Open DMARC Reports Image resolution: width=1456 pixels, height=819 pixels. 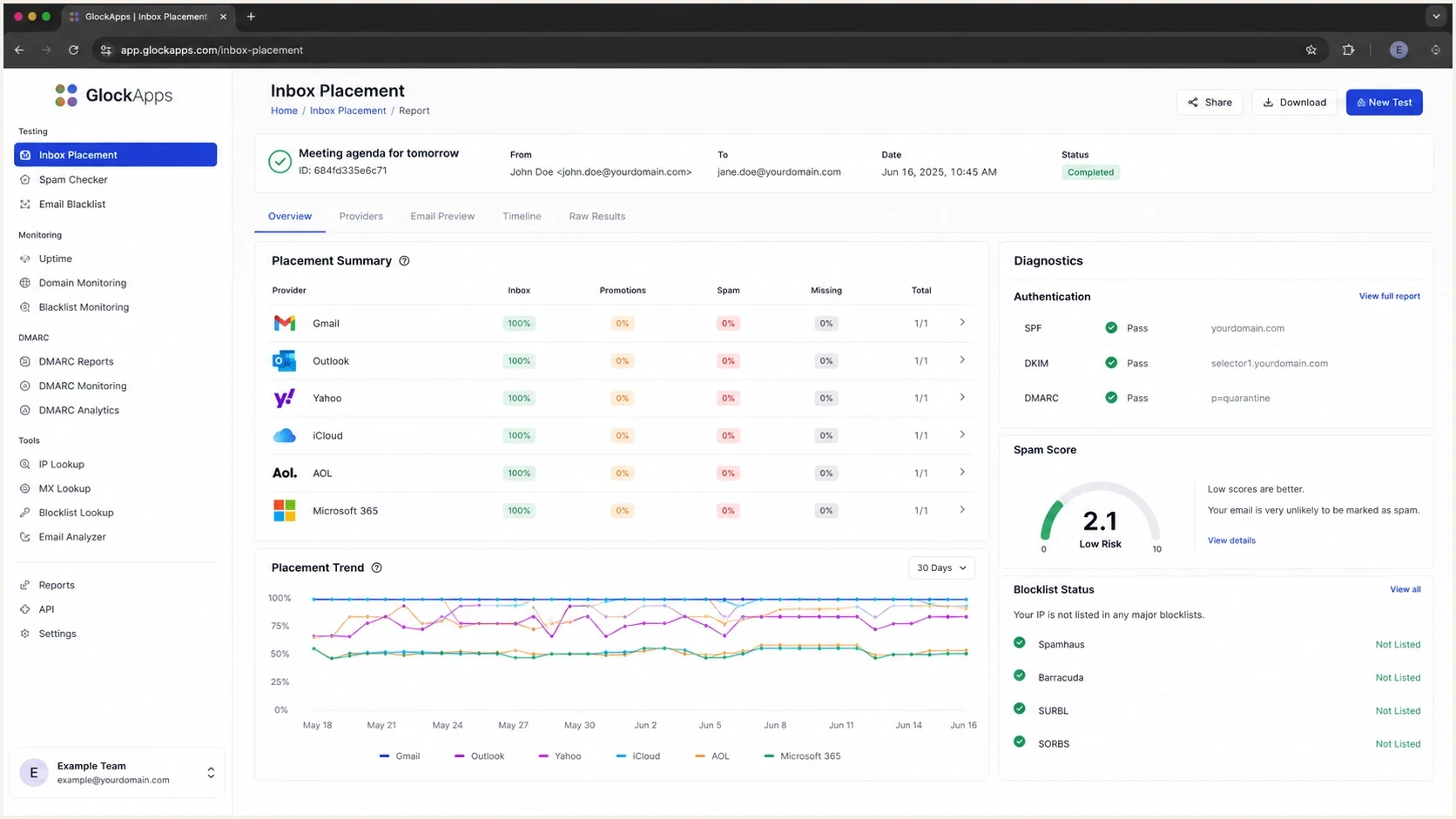[x=76, y=361]
